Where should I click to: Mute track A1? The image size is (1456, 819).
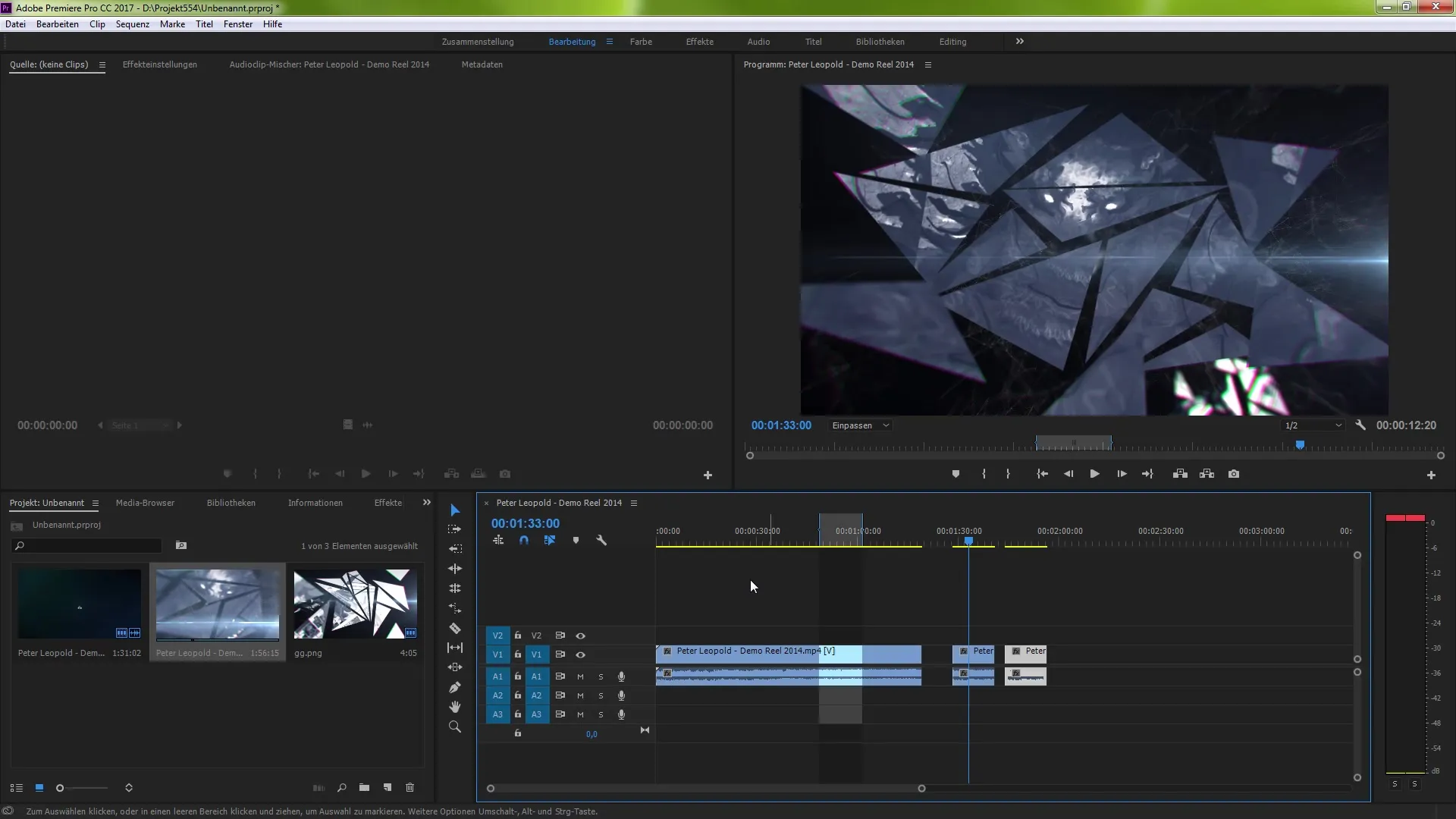[x=580, y=676]
